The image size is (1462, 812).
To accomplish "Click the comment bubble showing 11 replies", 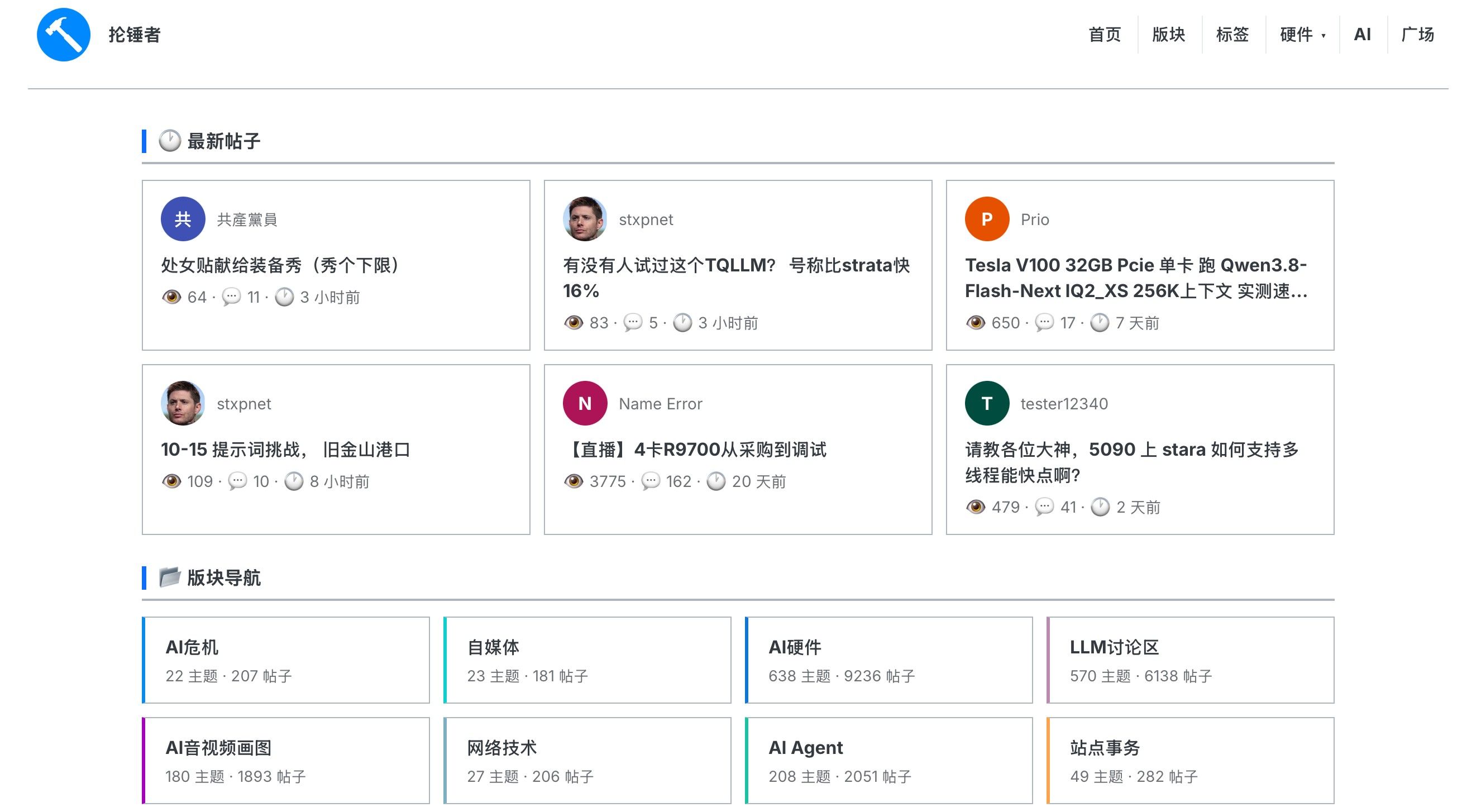I will pyautogui.click(x=231, y=297).
